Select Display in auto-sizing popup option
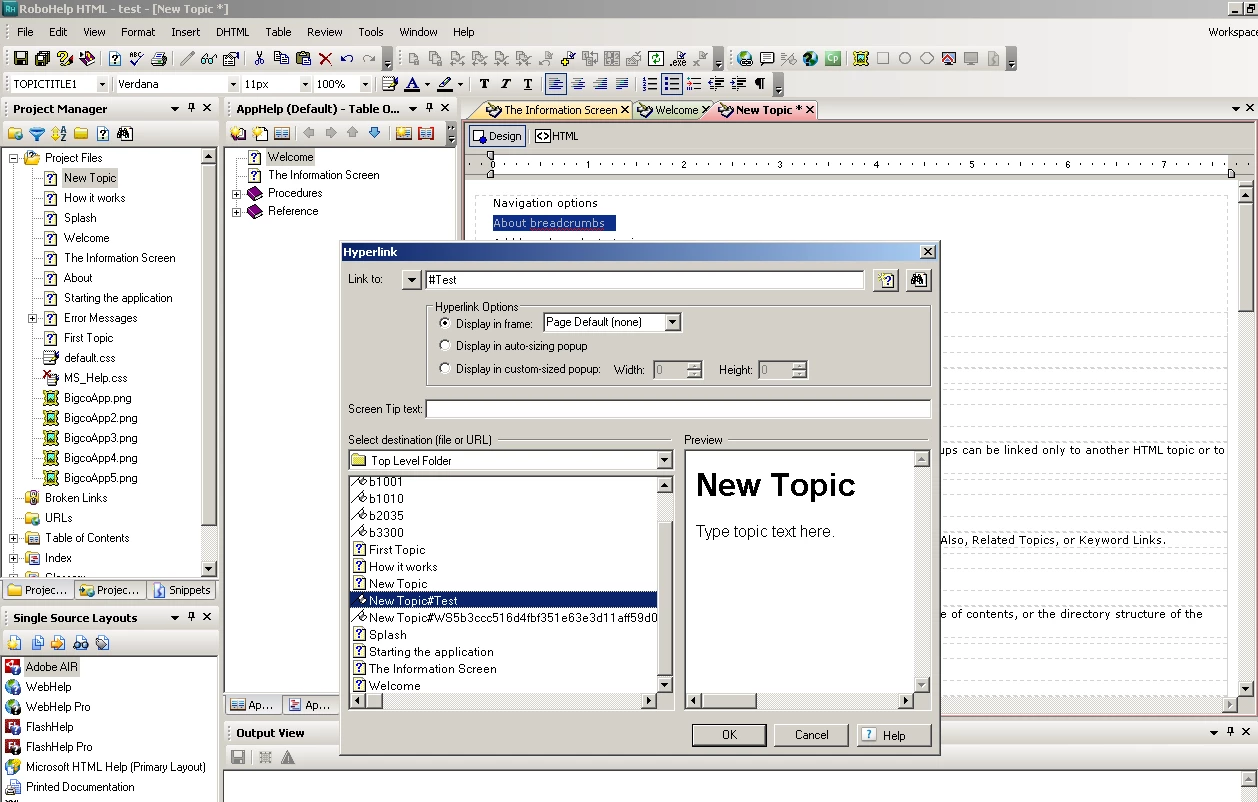Image resolution: width=1258 pixels, height=802 pixels. click(446, 346)
